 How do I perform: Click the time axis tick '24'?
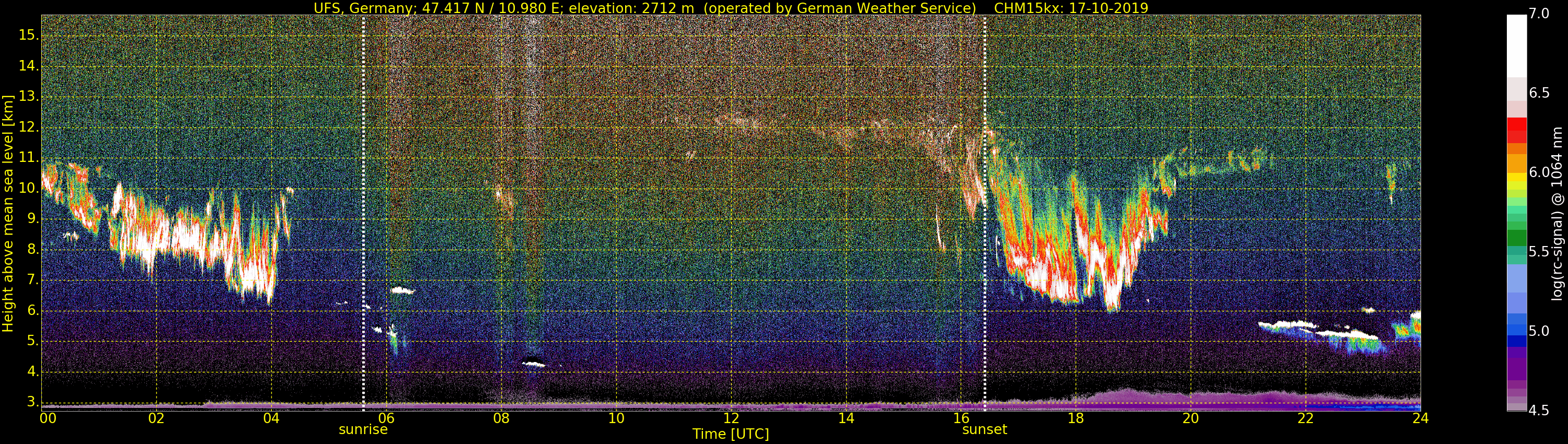coord(1421,418)
